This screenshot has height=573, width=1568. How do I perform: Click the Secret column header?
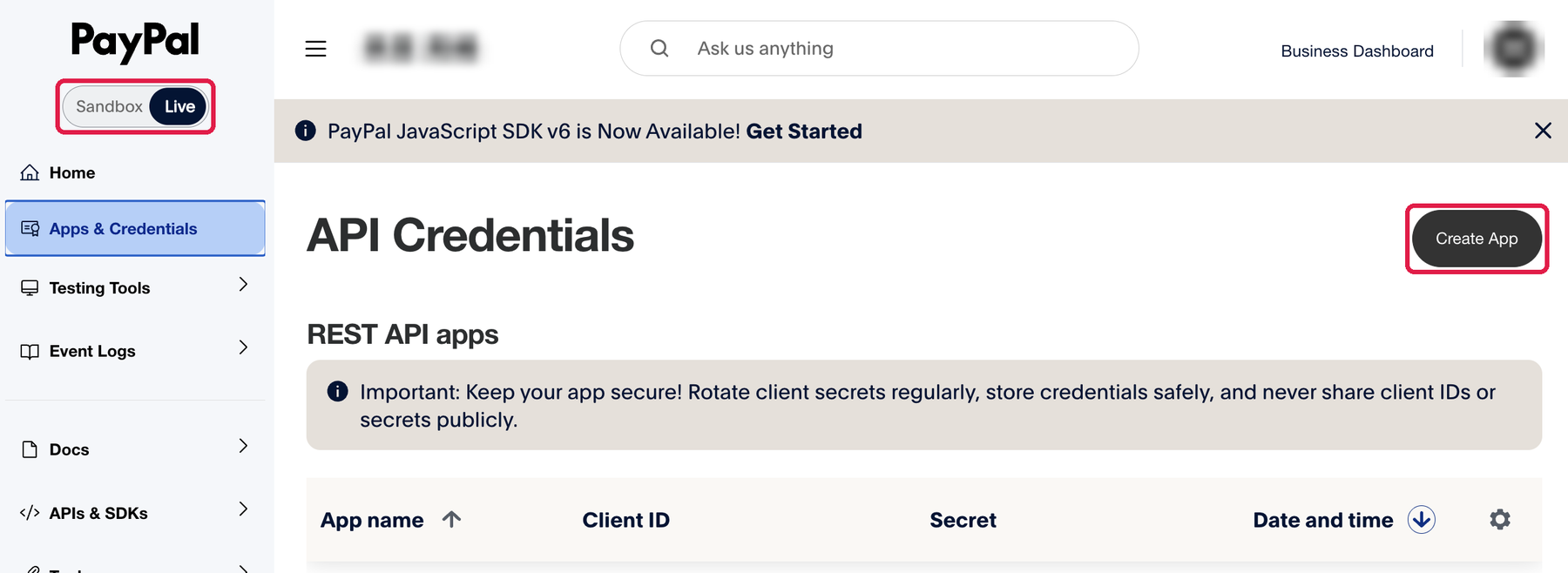click(963, 520)
